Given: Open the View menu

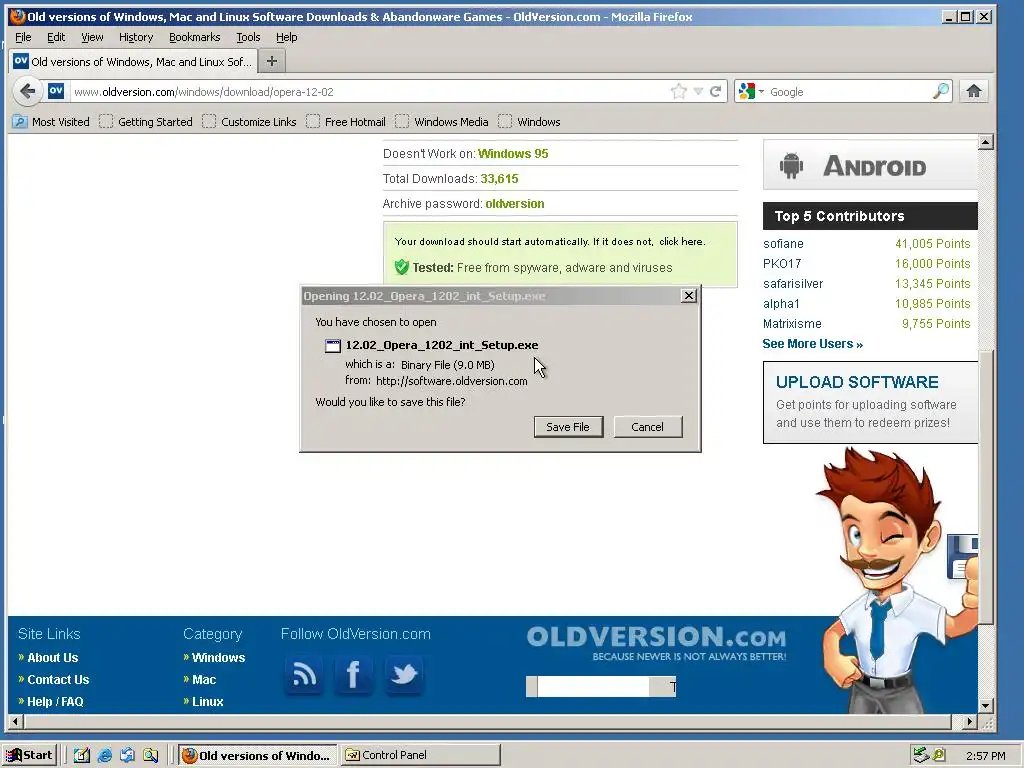Looking at the screenshot, I should (92, 37).
